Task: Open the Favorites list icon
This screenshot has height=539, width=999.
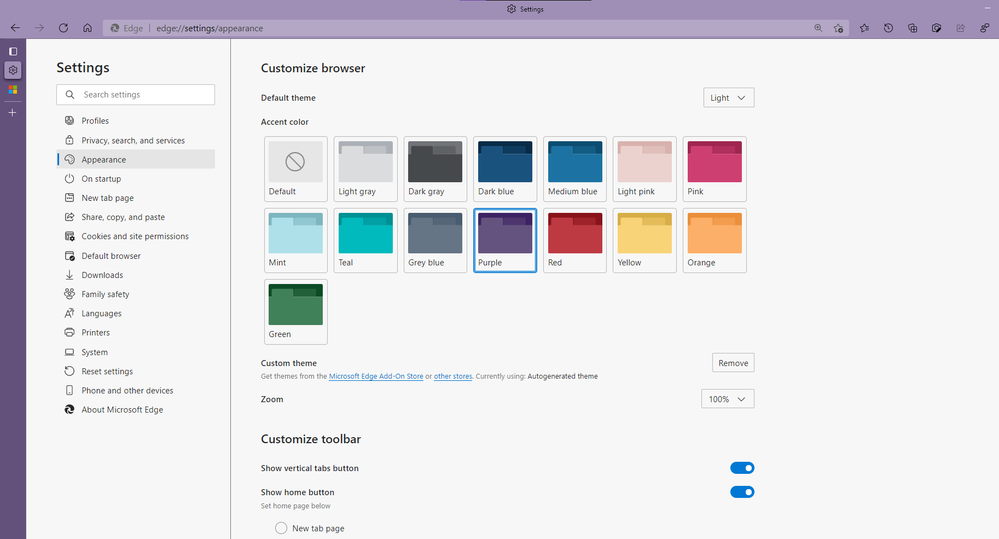Action: tap(865, 28)
